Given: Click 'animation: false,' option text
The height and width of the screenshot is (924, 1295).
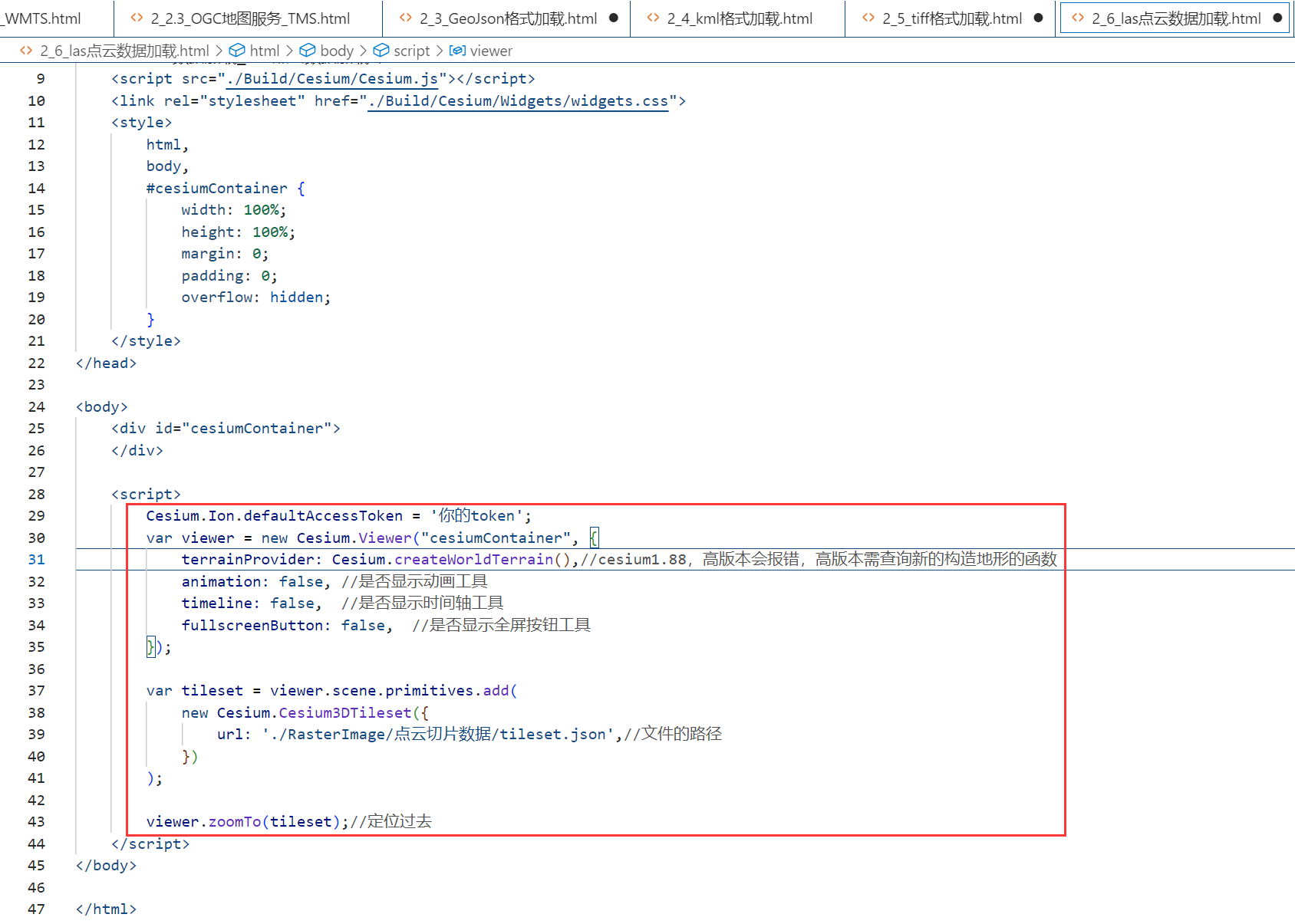Looking at the screenshot, I should click(256, 582).
